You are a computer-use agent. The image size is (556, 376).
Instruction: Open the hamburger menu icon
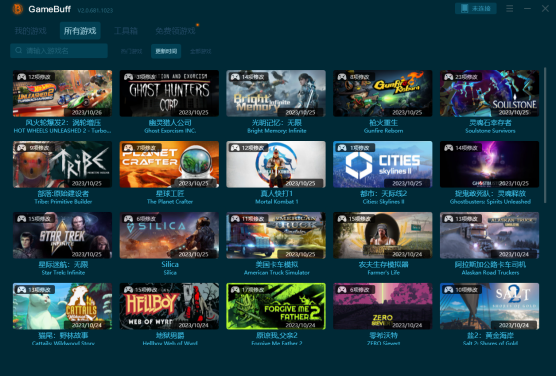point(510,8)
